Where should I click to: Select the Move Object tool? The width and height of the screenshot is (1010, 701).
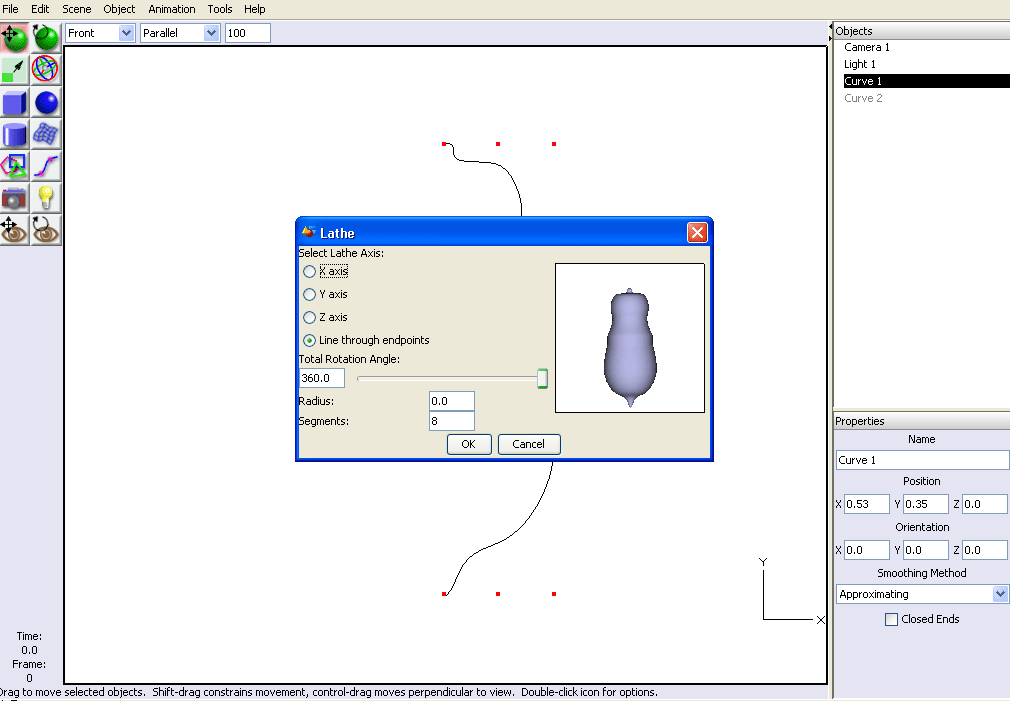[x=14, y=38]
